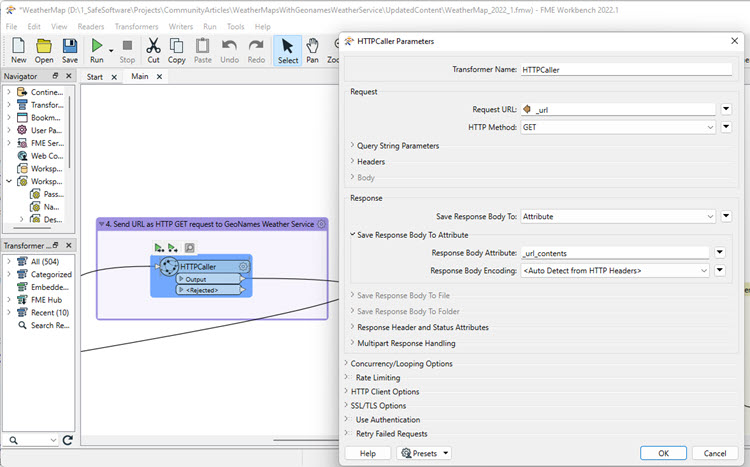The width and height of the screenshot is (750, 467).
Task: Expand the Headers section
Action: 352,161
